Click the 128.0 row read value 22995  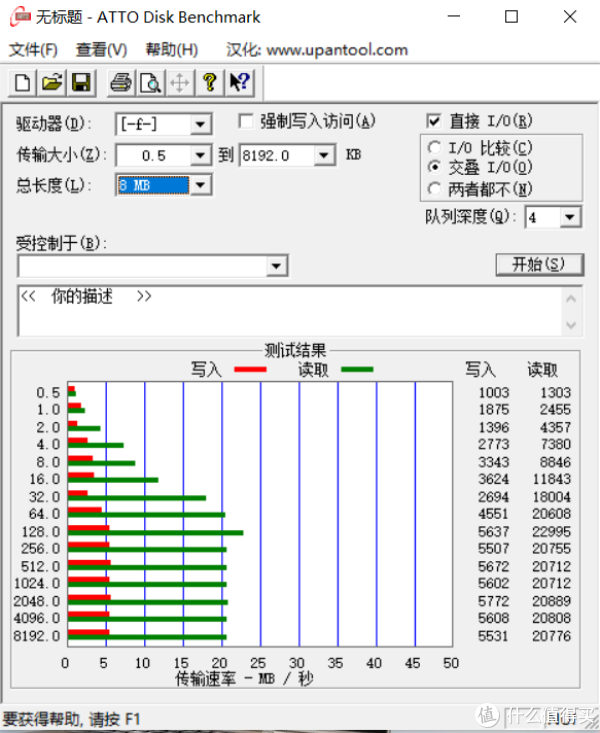tap(551, 532)
